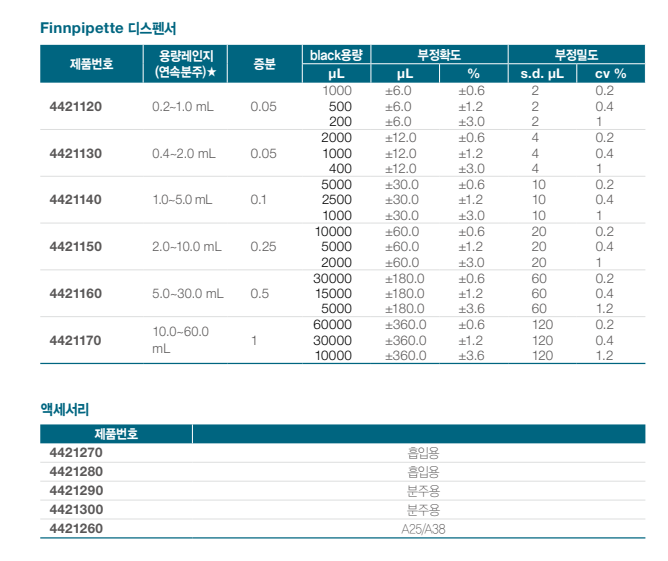Click the 액세서리 section heading

pyautogui.click(x=65, y=409)
